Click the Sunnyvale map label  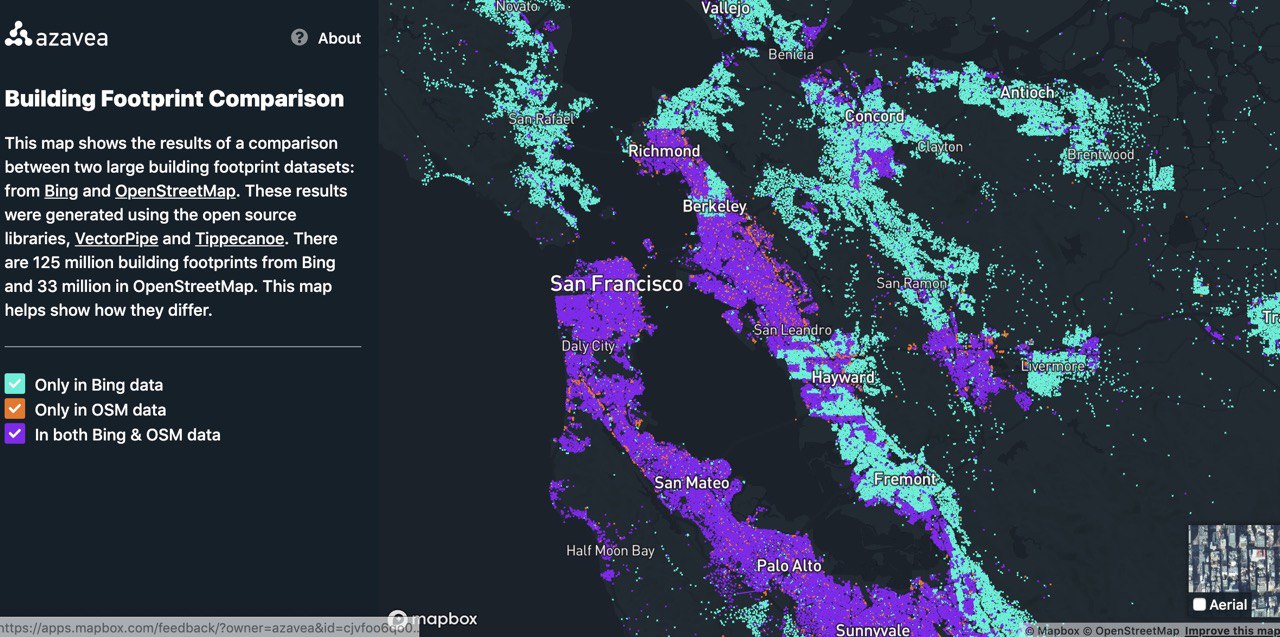pyautogui.click(x=873, y=629)
